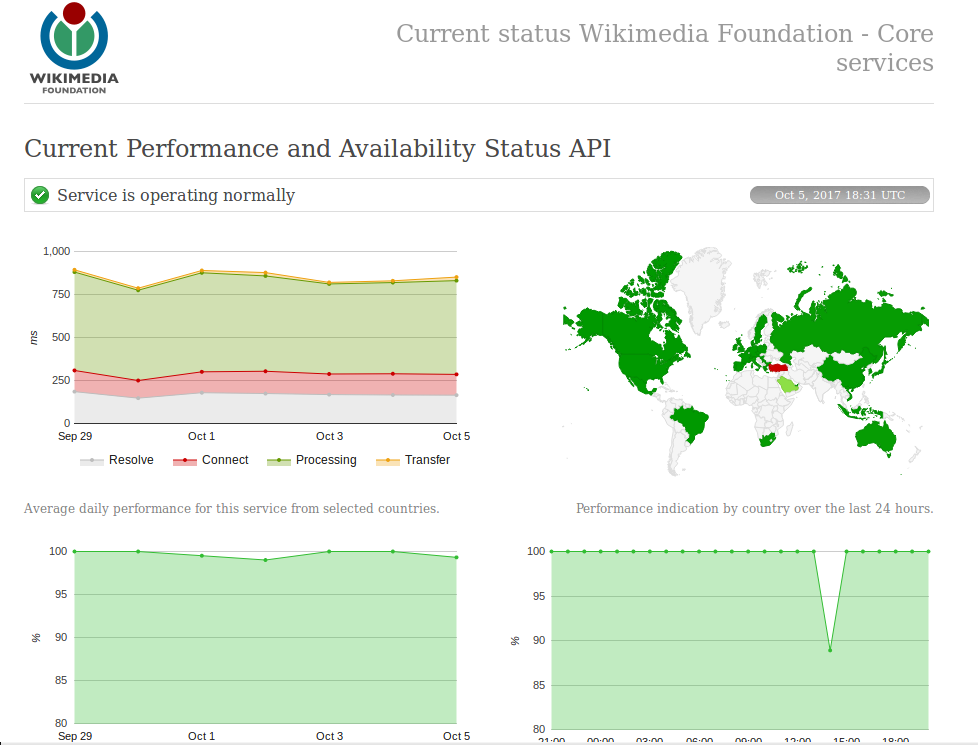Click the Oct 3 point on daily availability chart

[329, 551]
